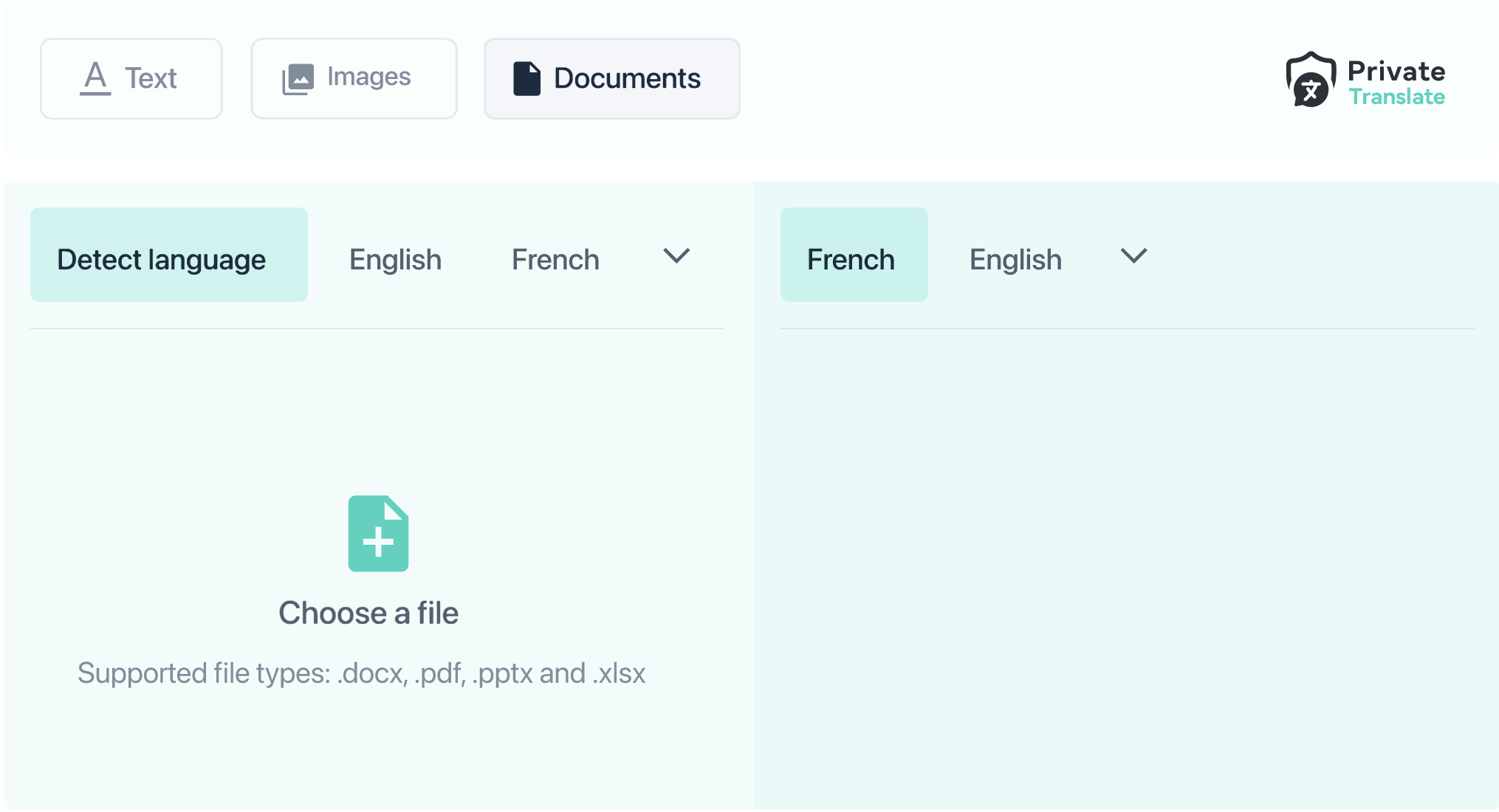Click the word Private in the logo

click(1396, 71)
